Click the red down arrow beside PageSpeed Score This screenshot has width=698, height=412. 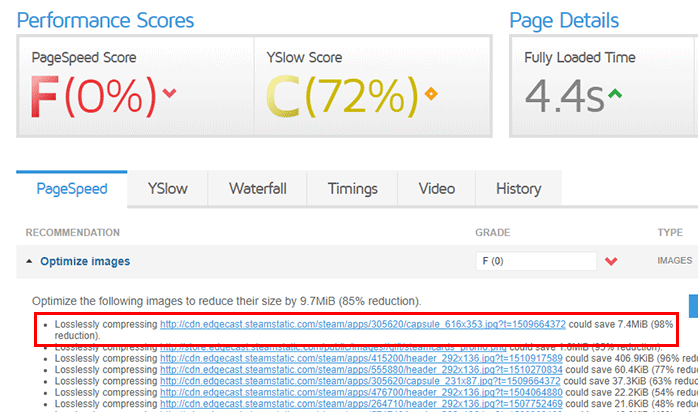click(x=169, y=93)
